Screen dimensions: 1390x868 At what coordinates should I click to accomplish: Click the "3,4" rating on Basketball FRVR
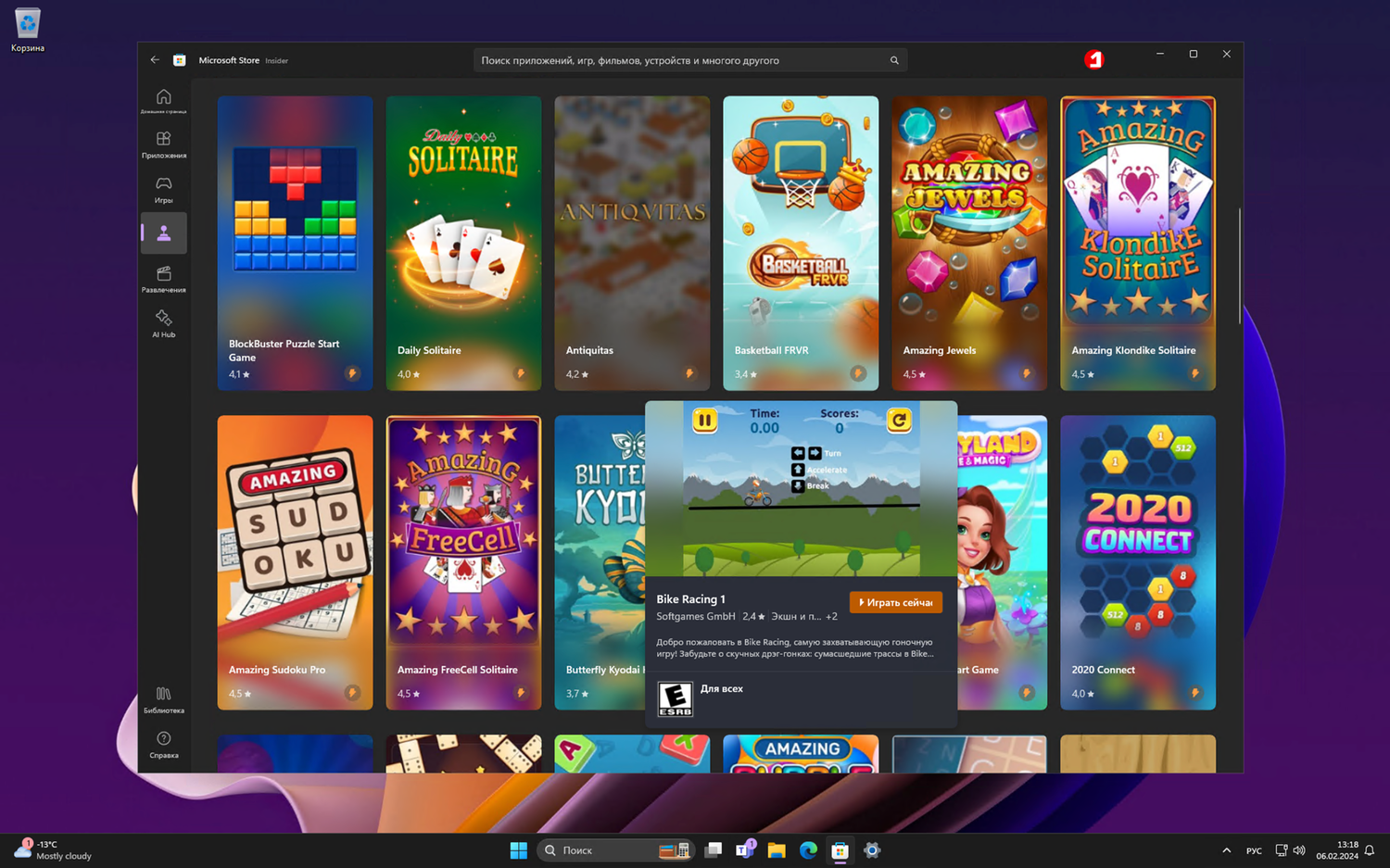tap(746, 374)
